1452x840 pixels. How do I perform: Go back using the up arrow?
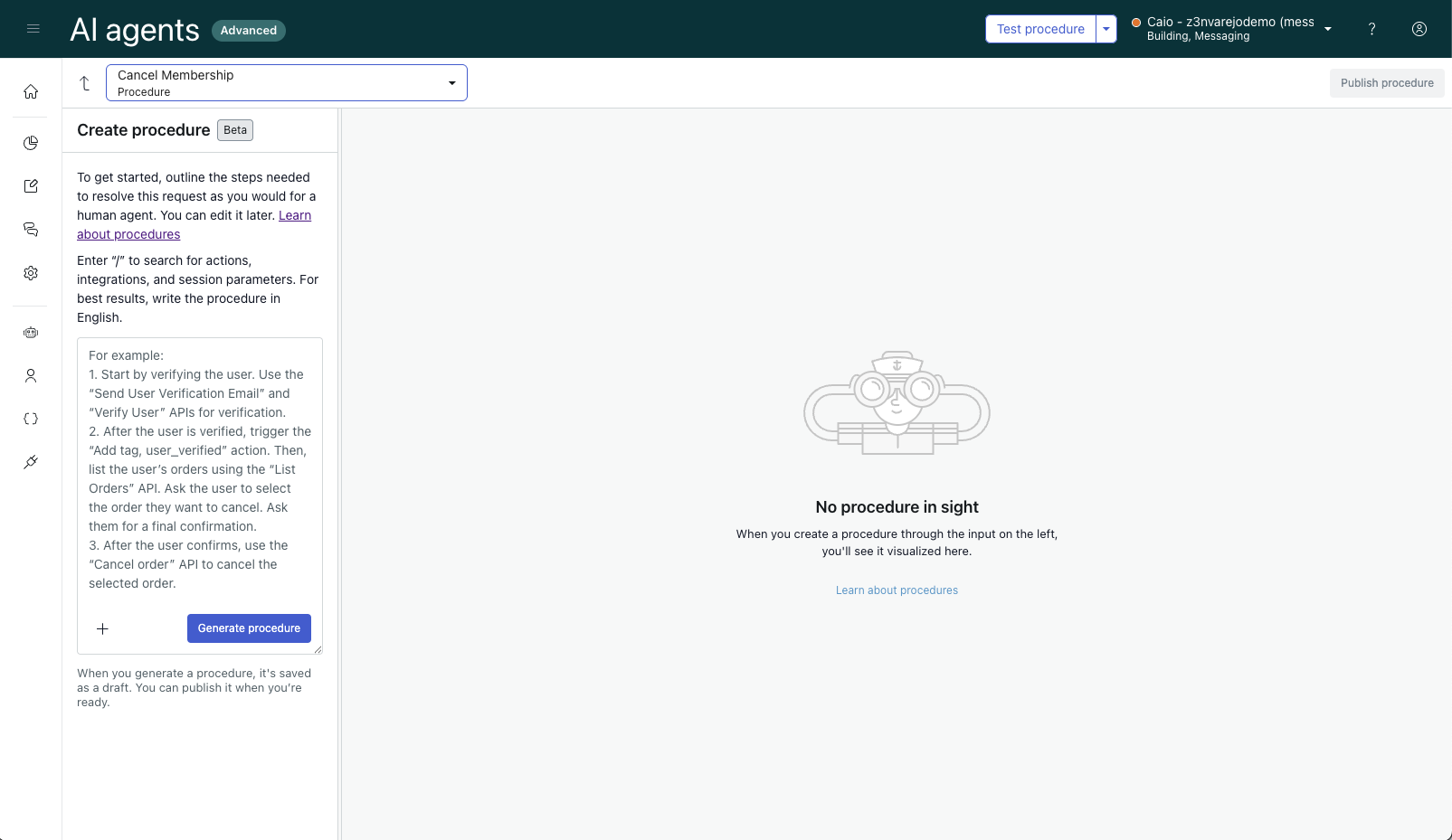click(x=85, y=83)
